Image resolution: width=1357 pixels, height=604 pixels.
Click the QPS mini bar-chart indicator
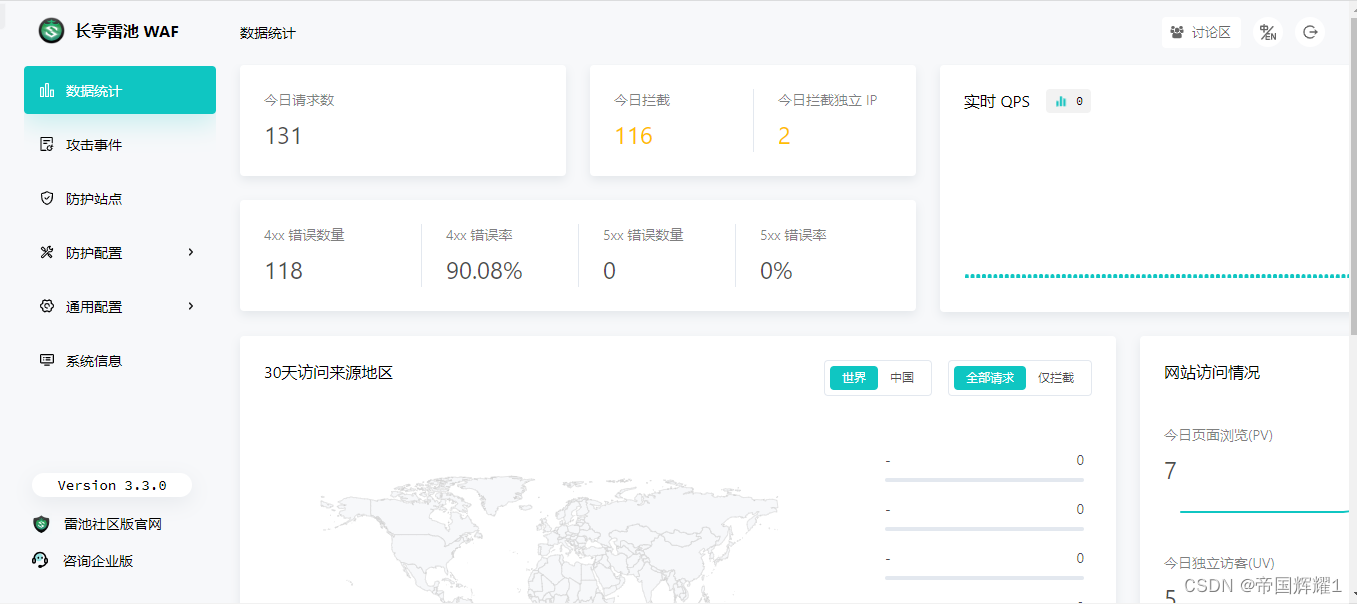1068,100
